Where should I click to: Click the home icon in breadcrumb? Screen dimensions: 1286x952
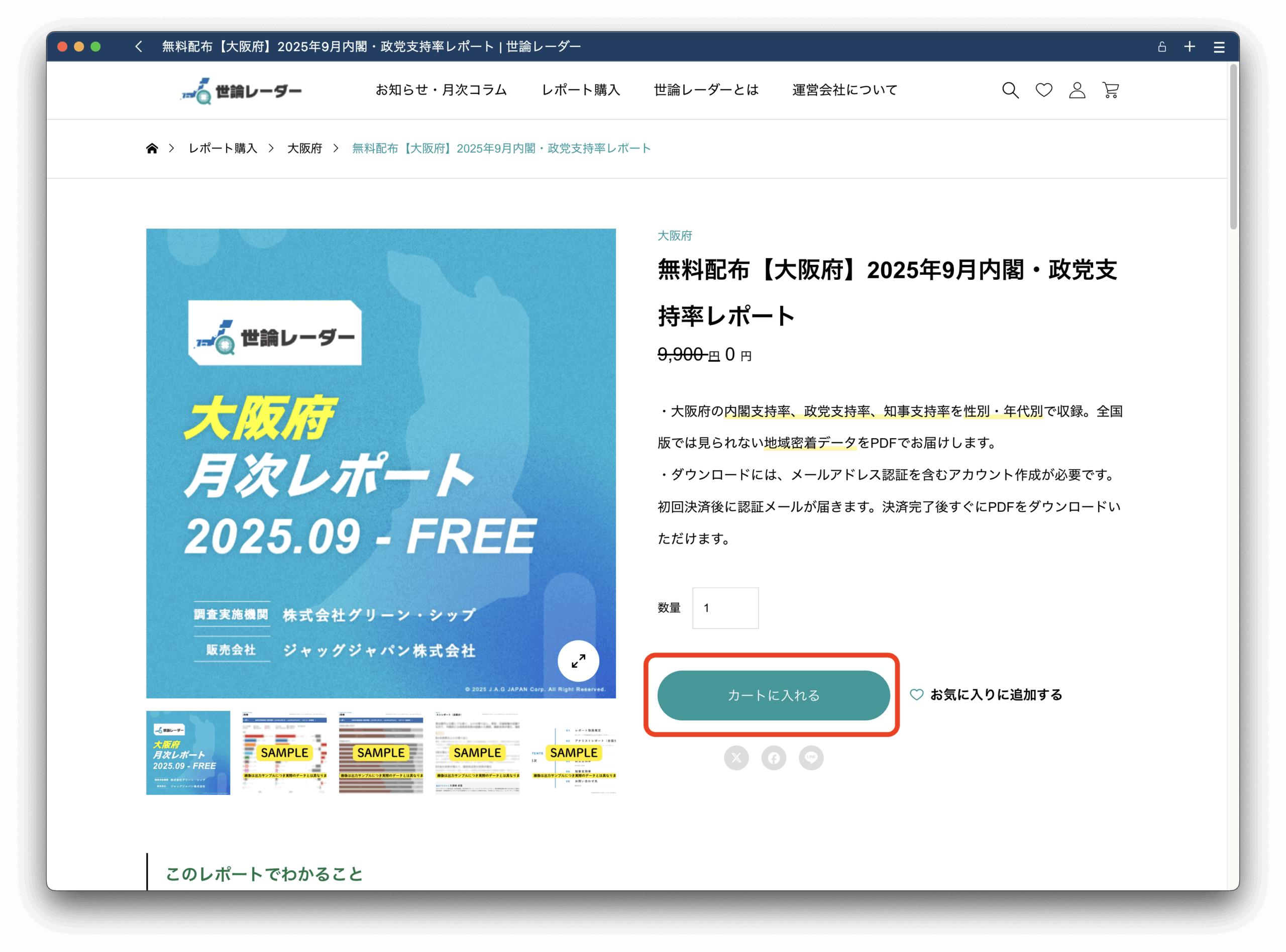(152, 149)
